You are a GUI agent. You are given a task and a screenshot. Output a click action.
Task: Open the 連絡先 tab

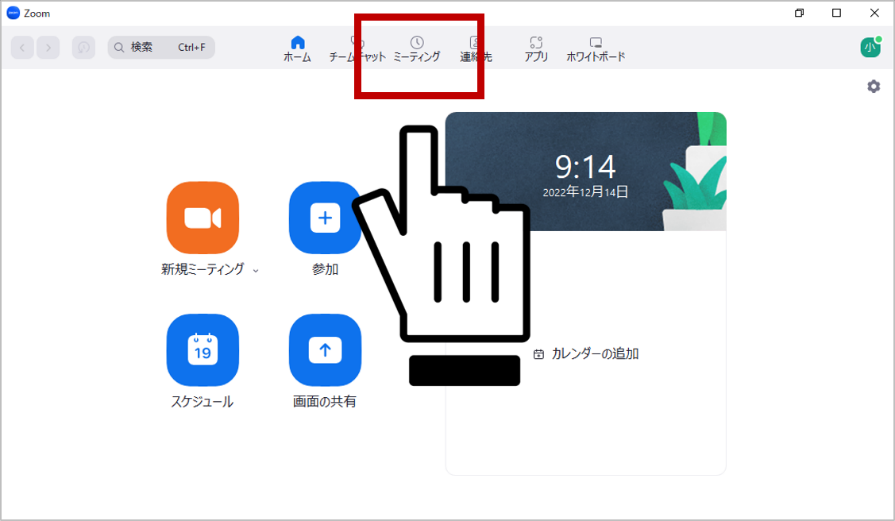tap(475, 49)
